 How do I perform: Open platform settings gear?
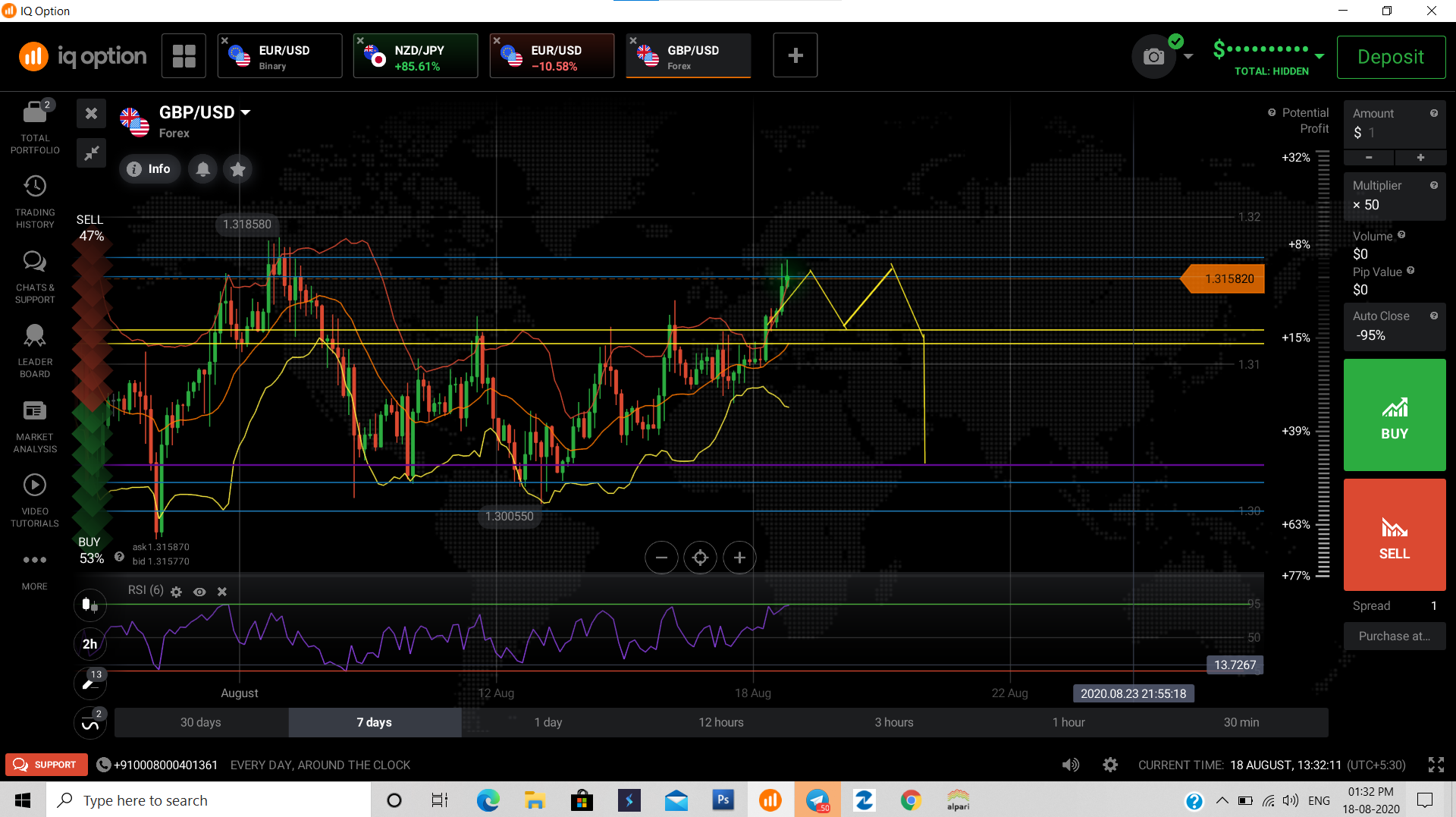(x=1110, y=765)
